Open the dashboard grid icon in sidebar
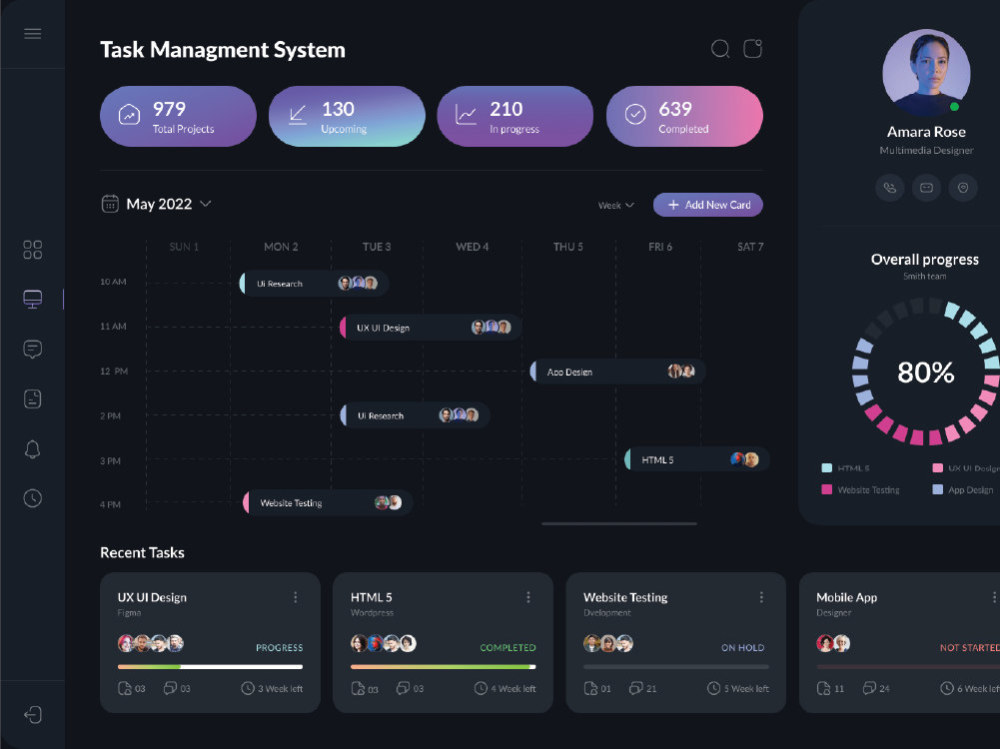Screen dimensions: 1000x749 tap(33, 249)
